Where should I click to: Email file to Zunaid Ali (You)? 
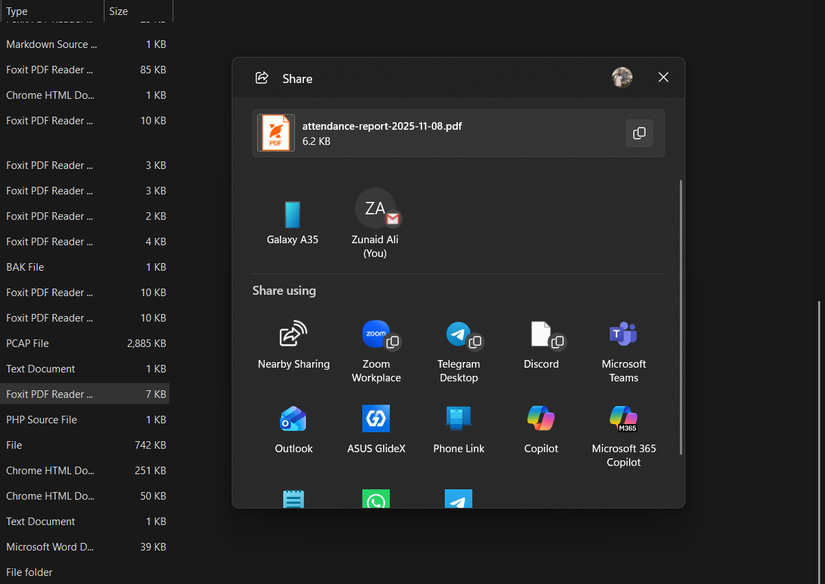click(x=375, y=224)
